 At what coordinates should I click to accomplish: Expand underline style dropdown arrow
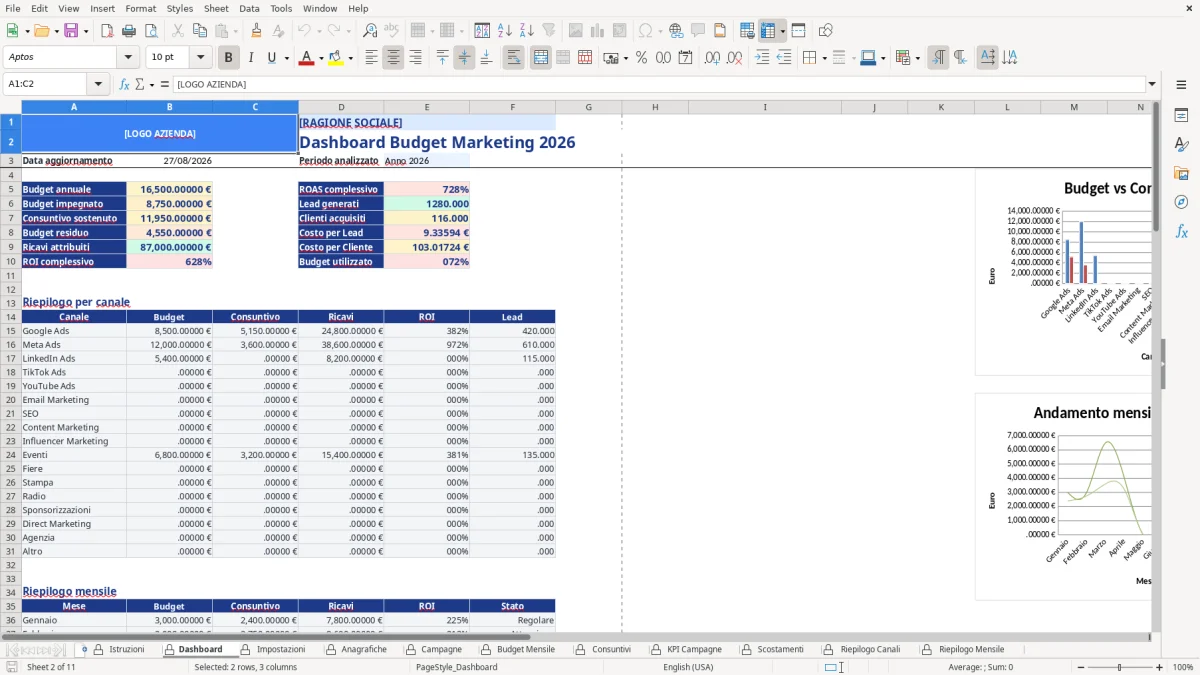(x=286, y=58)
